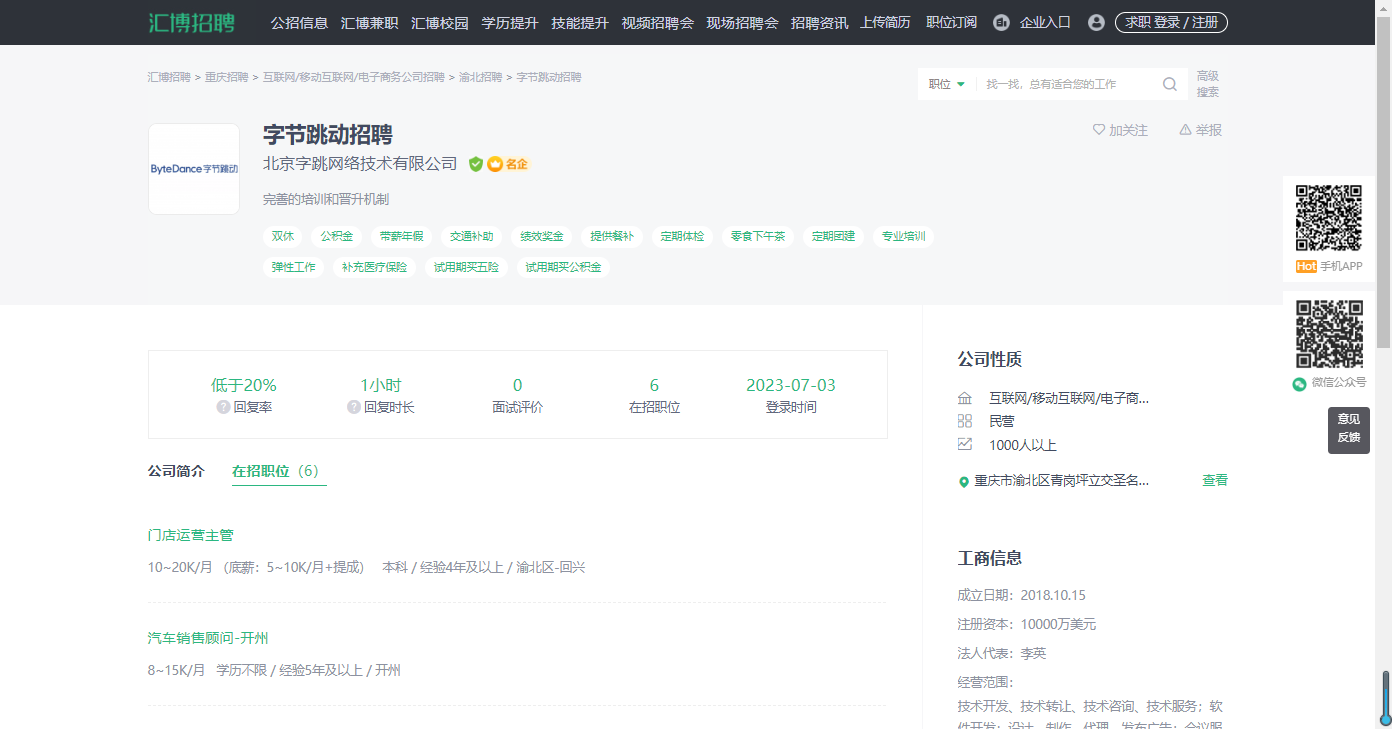Open 公招信息 in the top navigation
This screenshot has width=1392, height=729.
299,22
